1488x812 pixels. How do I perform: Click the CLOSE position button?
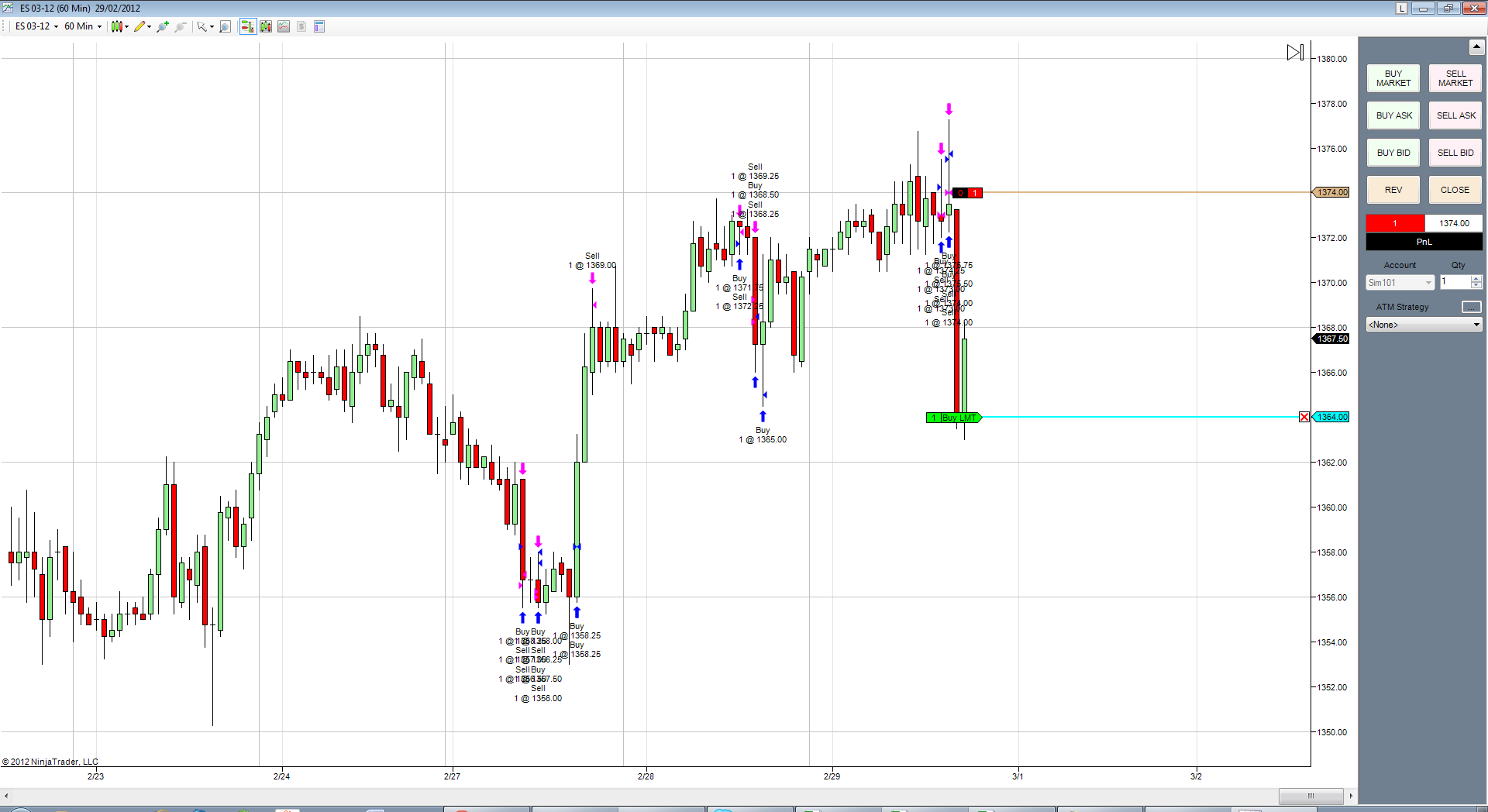tap(1455, 190)
